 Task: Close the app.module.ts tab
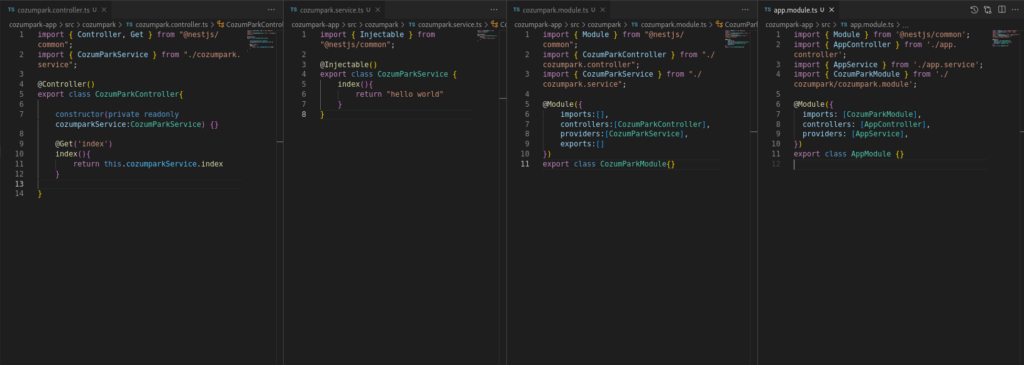tap(831, 10)
